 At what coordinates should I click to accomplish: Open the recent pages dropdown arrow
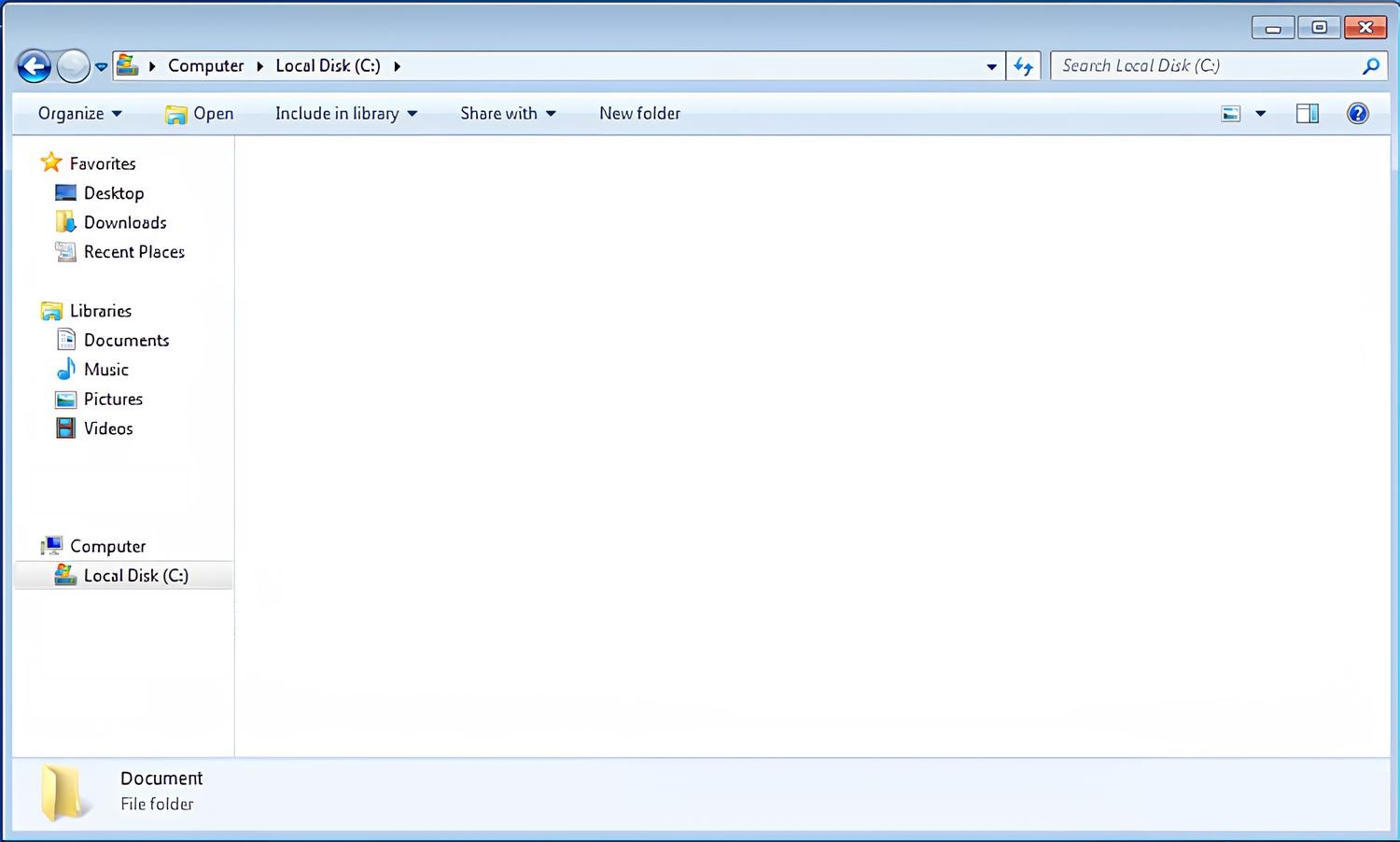coord(101,67)
